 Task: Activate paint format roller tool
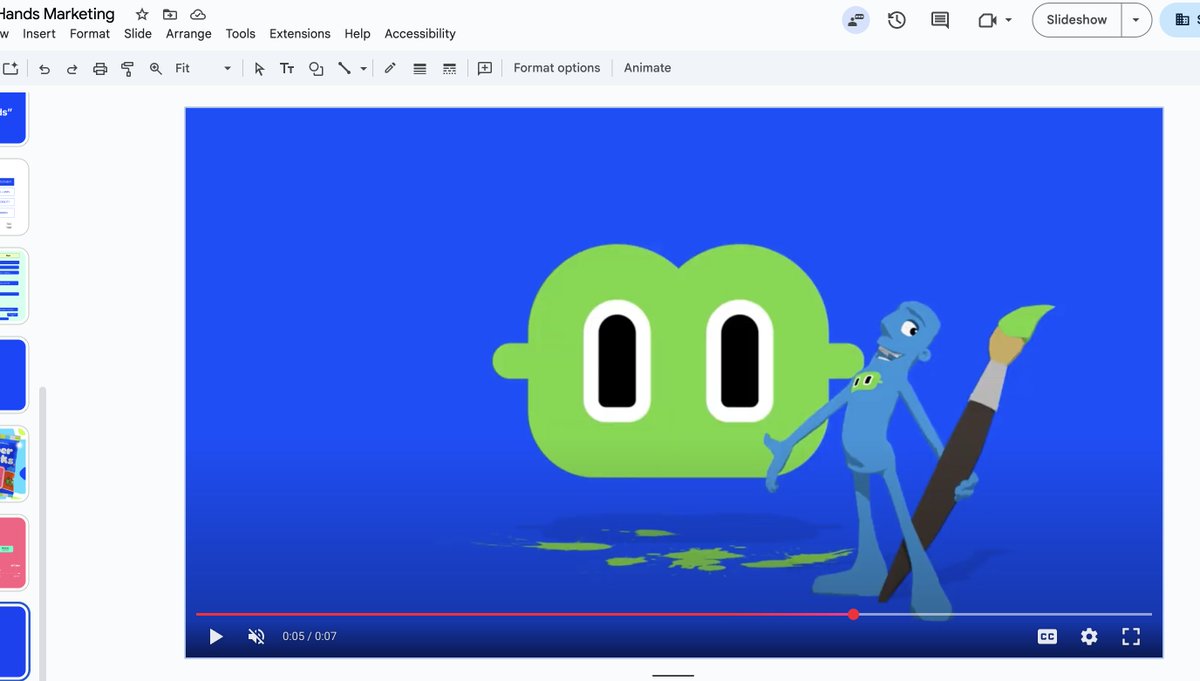coord(127,68)
